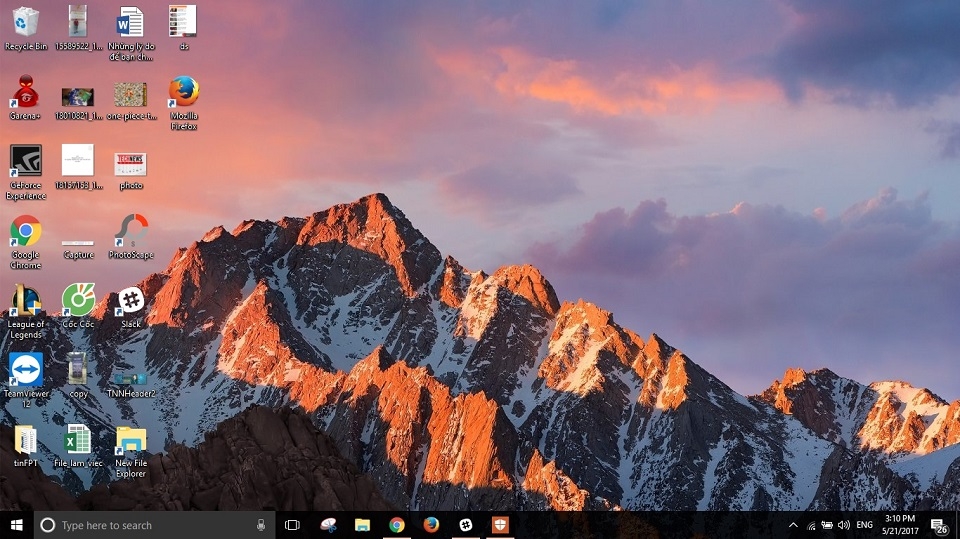Select the one-piece-t image file
960x539 pixels.
pos(131,101)
